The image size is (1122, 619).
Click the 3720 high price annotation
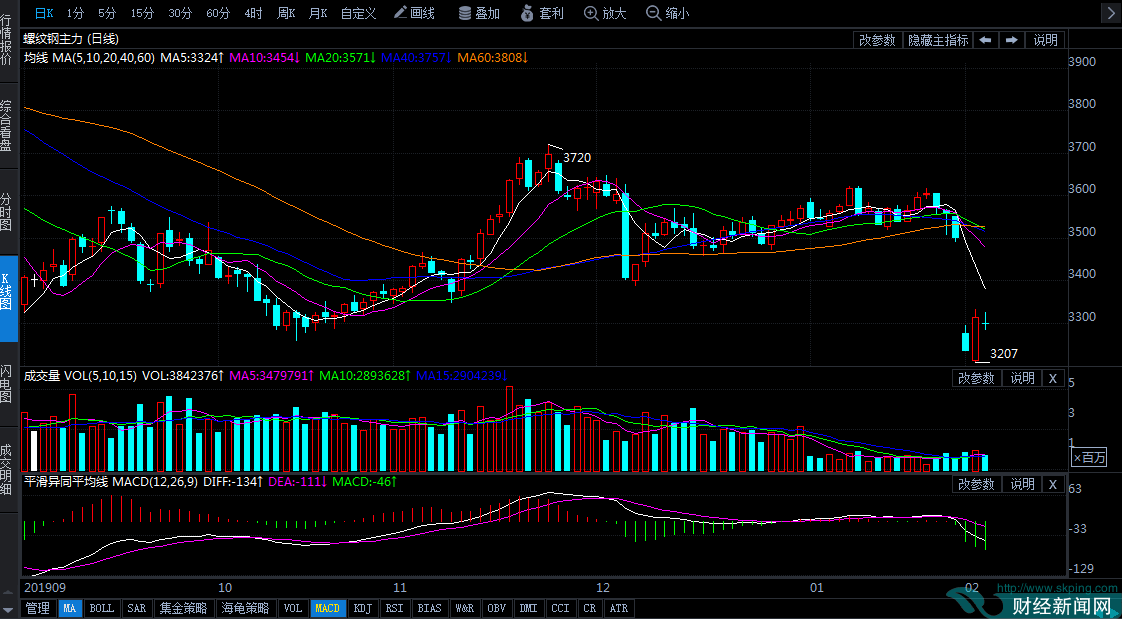click(577, 157)
